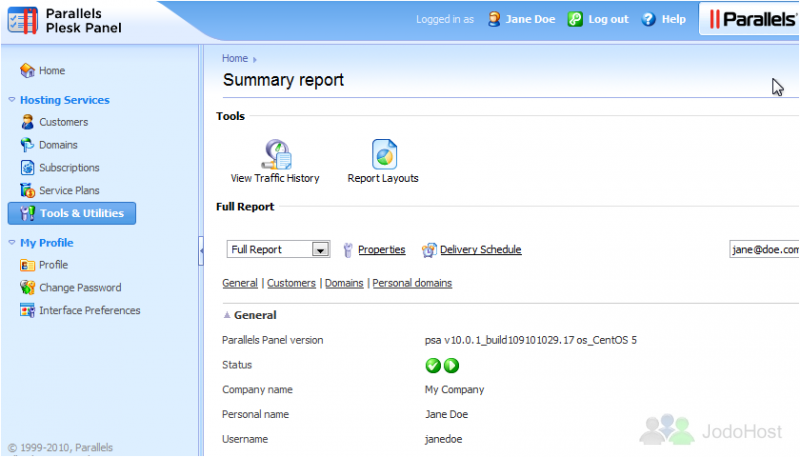The image size is (800, 457).
Task: Click the 'janedoe' username value
Action: (x=444, y=439)
